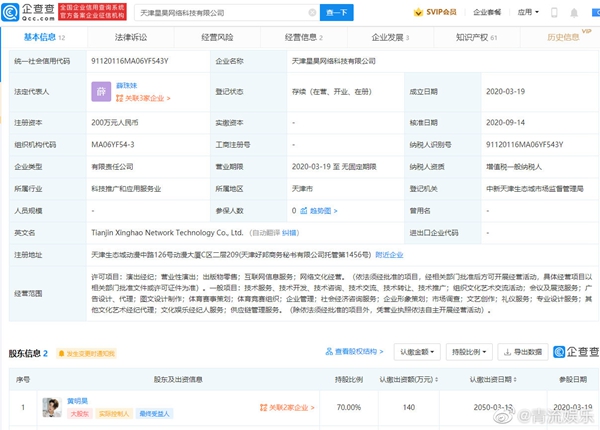600x430 pixels.
Task: Click the 导出数据 export button
Action: pyautogui.click(x=523, y=352)
